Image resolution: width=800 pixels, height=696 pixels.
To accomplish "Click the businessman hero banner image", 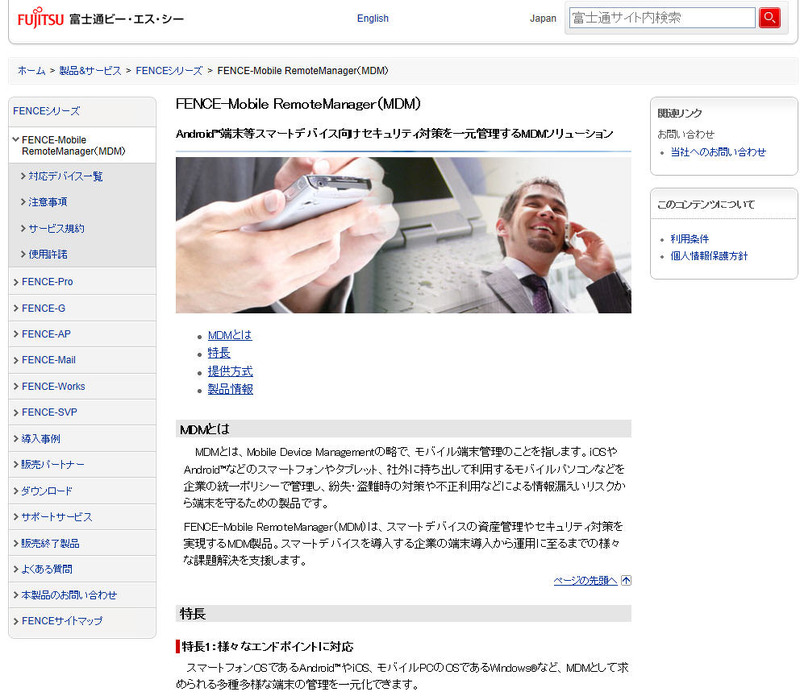I will pos(403,235).
